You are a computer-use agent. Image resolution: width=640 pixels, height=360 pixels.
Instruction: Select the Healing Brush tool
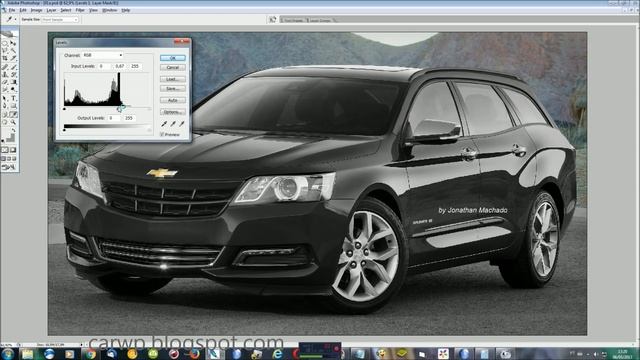(5, 67)
